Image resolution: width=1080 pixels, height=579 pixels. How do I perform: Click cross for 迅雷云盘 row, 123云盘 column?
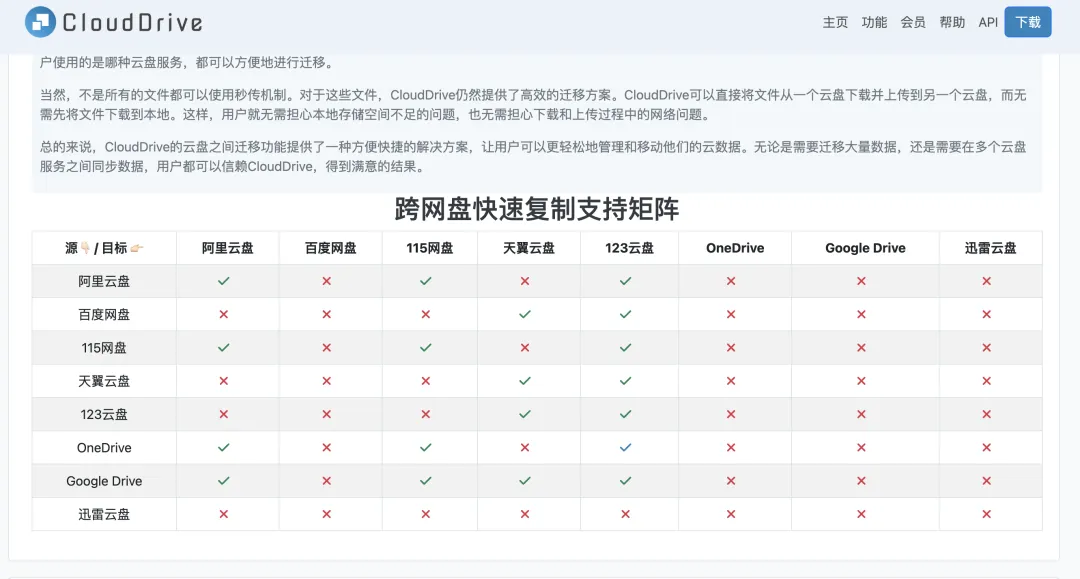[x=625, y=514]
